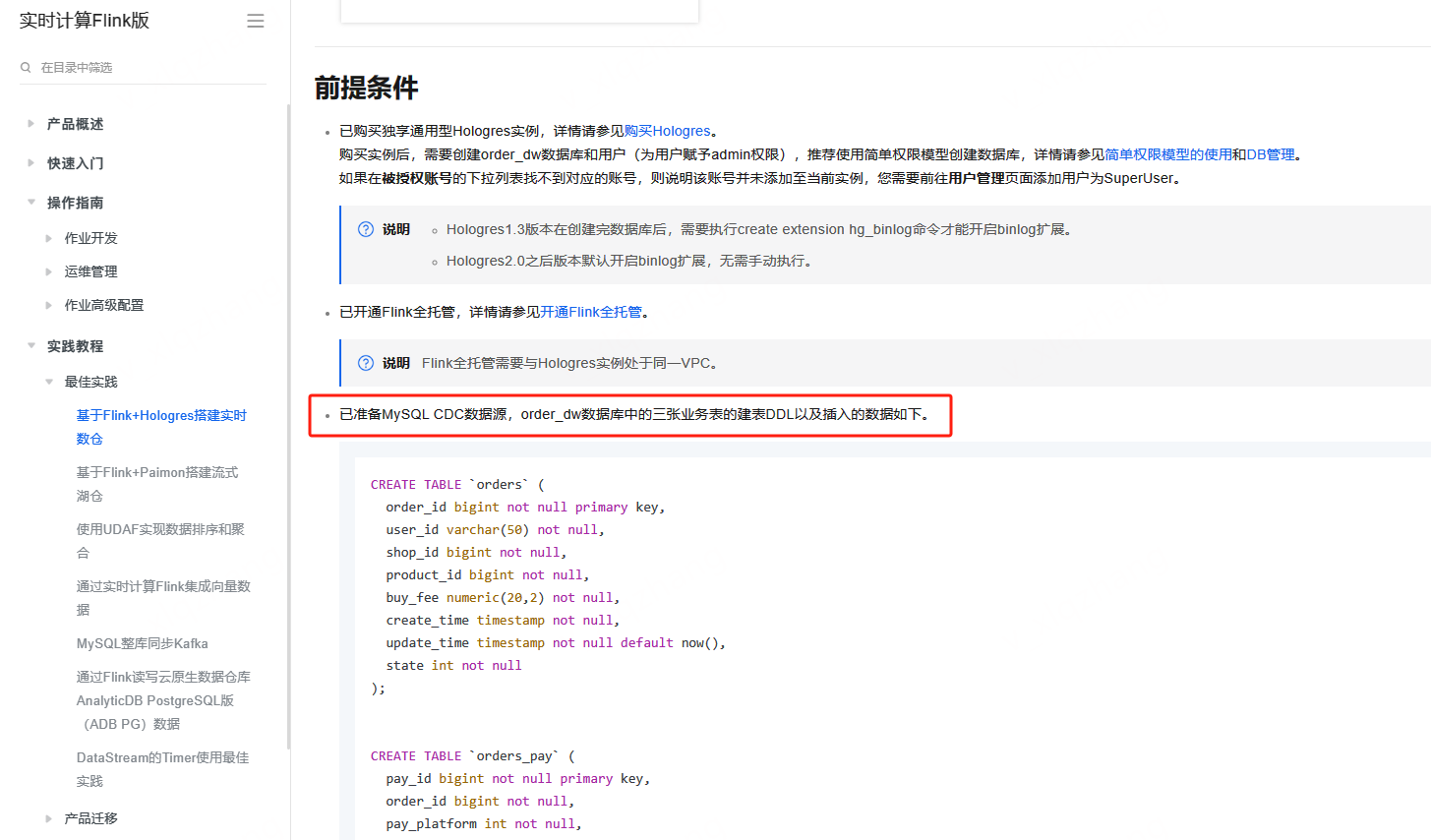Open 作业高级配置 menu entry
The height and width of the screenshot is (840, 1431).
104,305
